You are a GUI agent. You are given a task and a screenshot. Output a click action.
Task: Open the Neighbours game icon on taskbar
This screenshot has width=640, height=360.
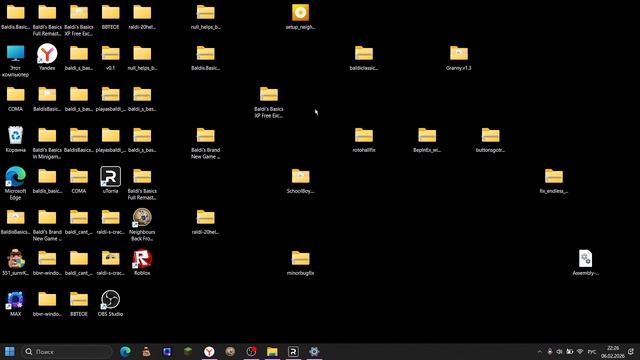[x=230, y=351]
